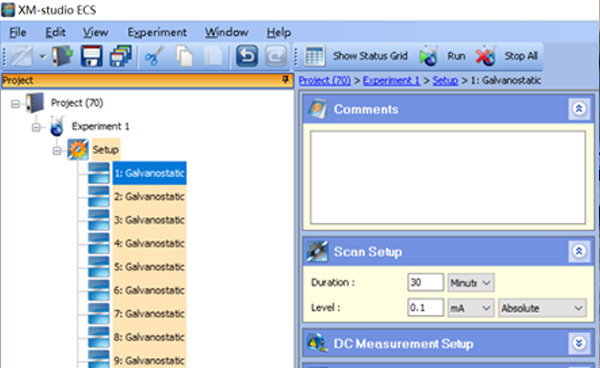Screen dimensions: 600x368
Task: Click the Setup gear icon in tree
Action: [78, 149]
